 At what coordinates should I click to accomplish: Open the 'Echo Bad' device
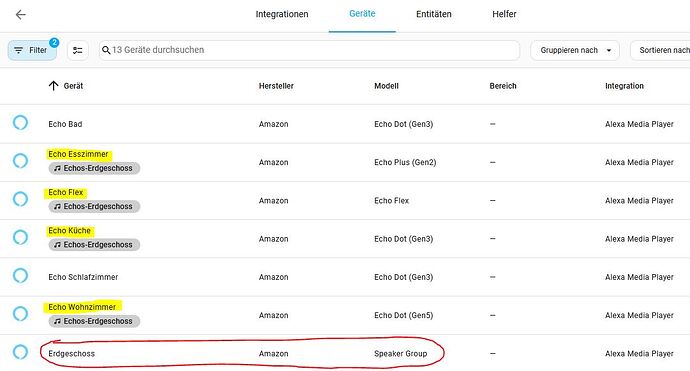65,124
